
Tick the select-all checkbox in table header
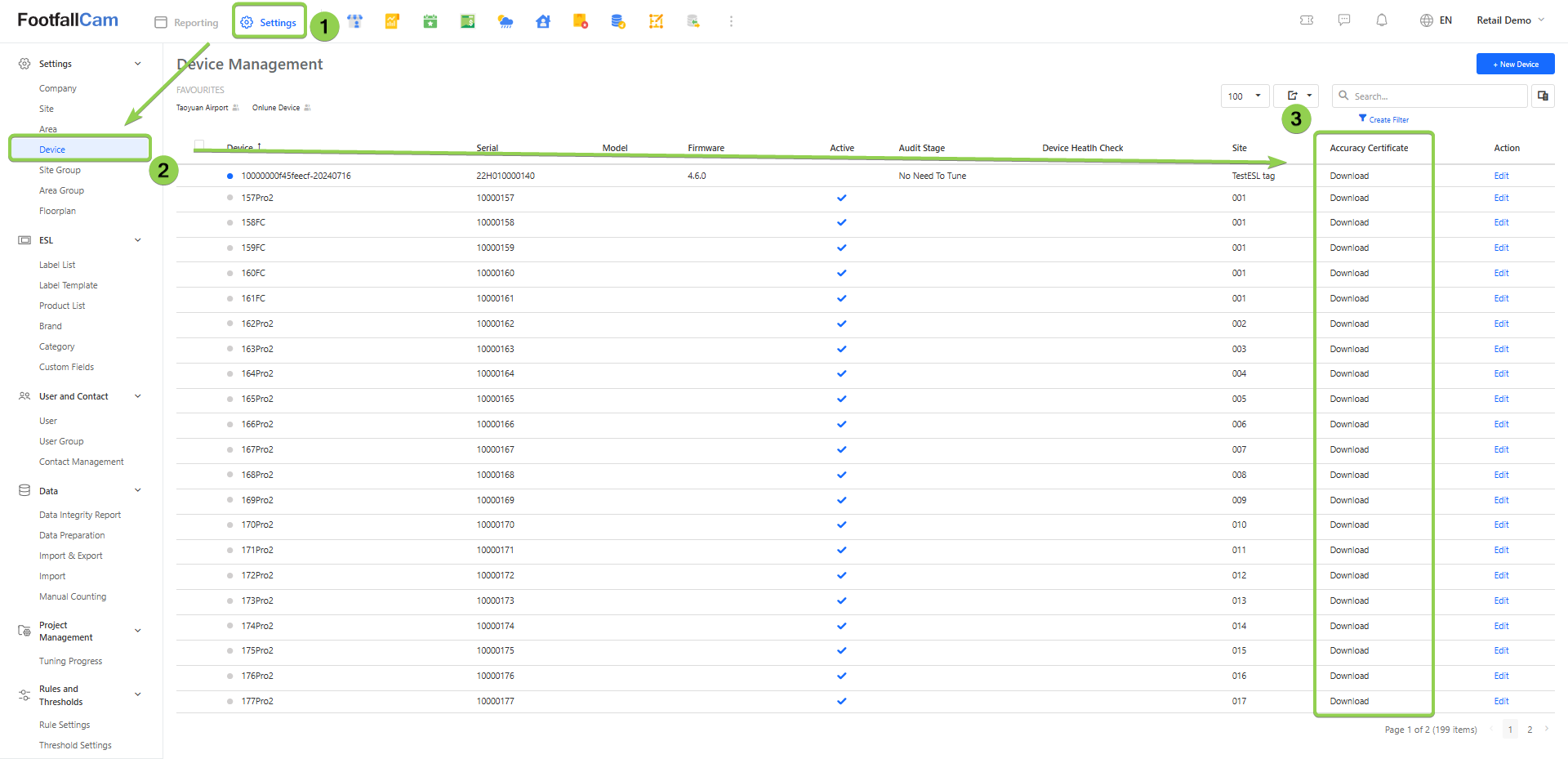click(x=199, y=145)
